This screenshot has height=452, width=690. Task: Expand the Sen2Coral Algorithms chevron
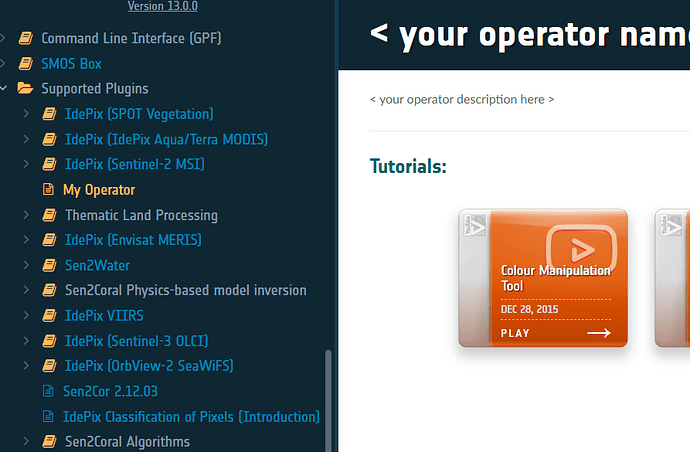(26, 441)
